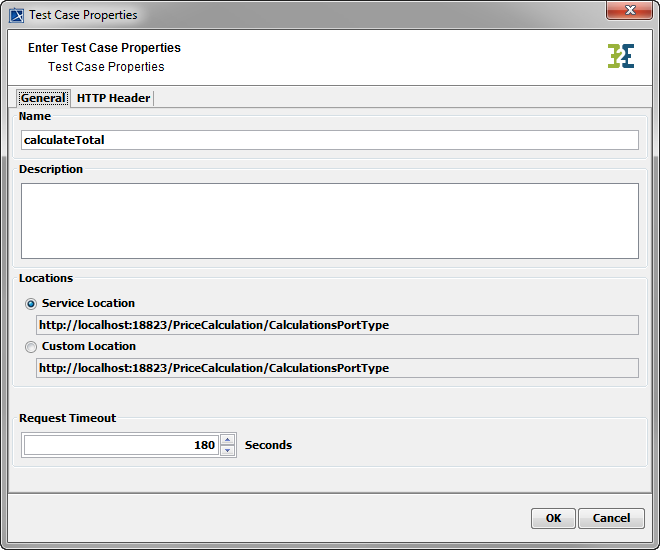Viewport: 660px width, 550px height.
Task: Click the green-blue logo in the header
Action: tap(620, 56)
